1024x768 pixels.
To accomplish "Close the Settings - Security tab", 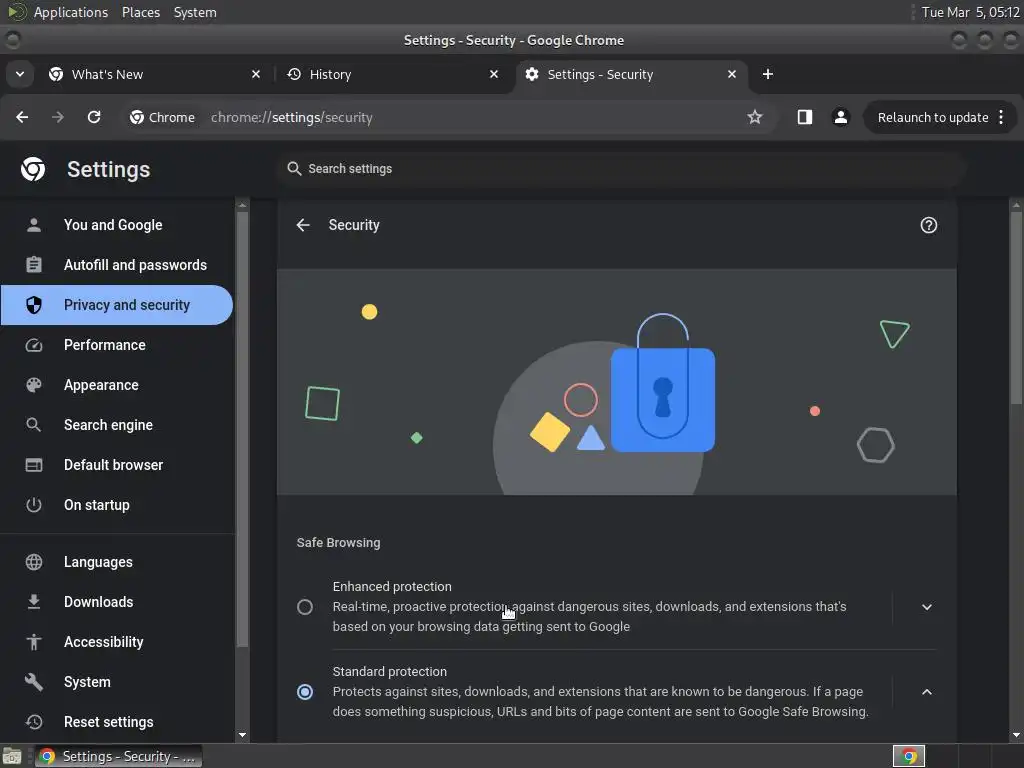I will click(x=731, y=74).
